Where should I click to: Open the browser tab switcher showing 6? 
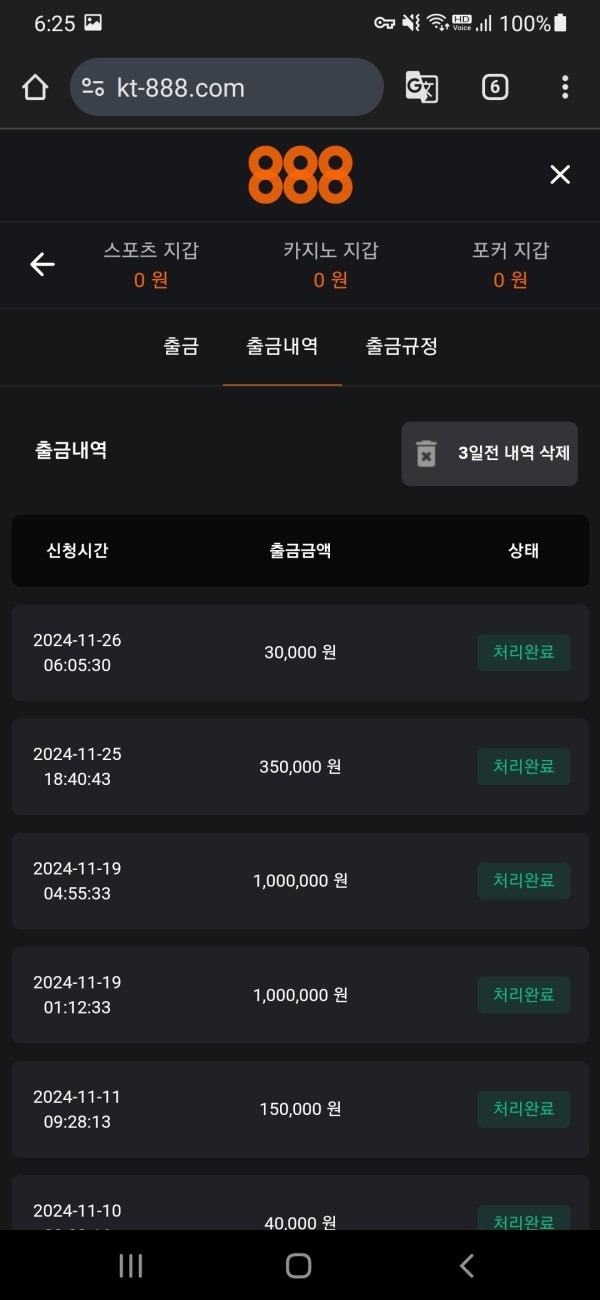click(x=494, y=87)
